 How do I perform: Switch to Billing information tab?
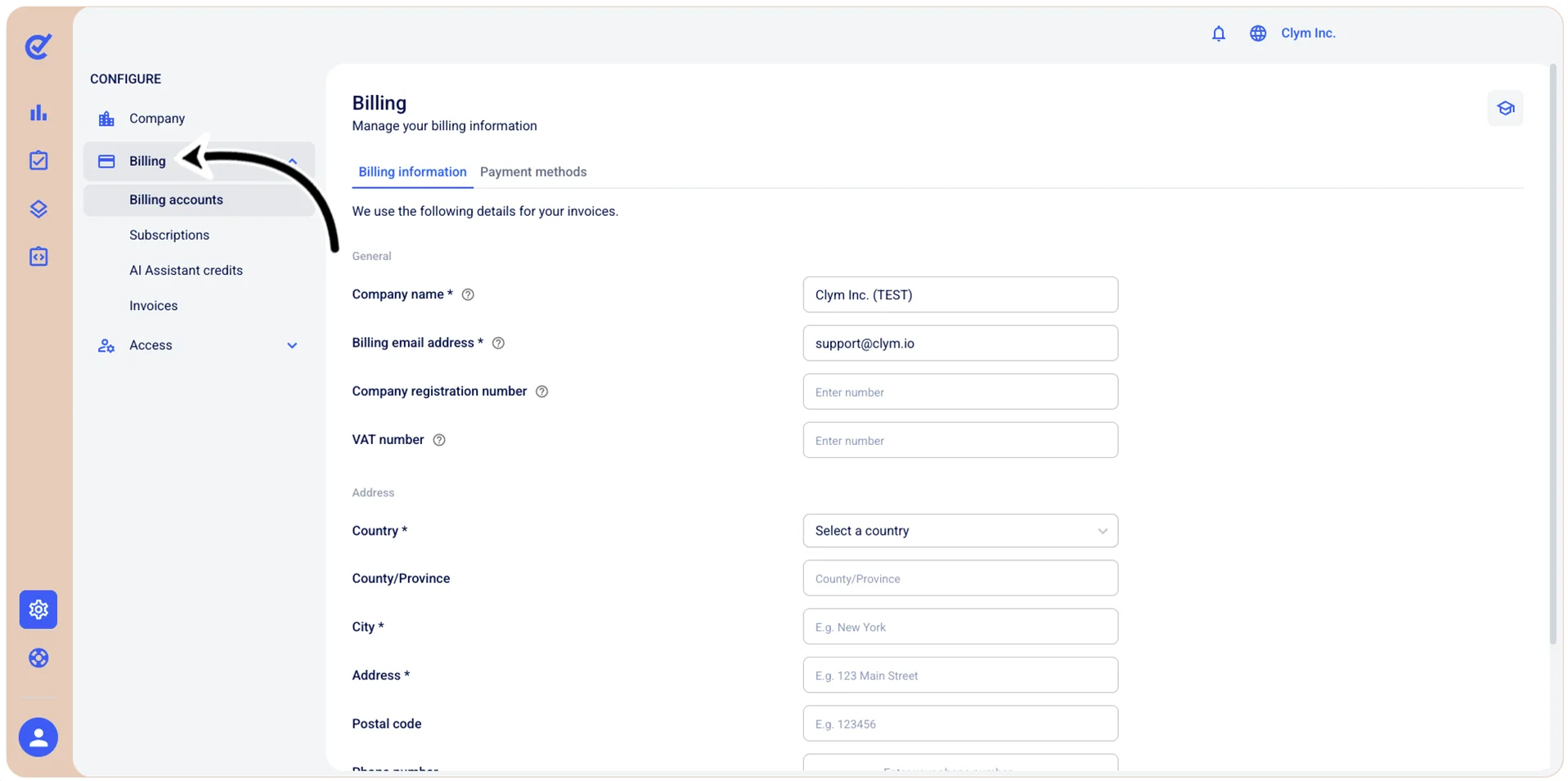[x=412, y=172]
